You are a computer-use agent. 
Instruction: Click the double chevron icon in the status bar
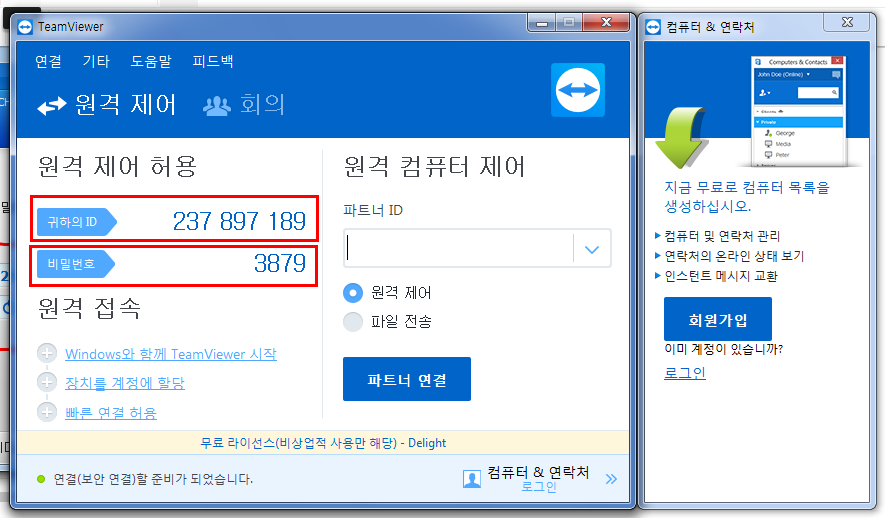[x=611, y=479]
